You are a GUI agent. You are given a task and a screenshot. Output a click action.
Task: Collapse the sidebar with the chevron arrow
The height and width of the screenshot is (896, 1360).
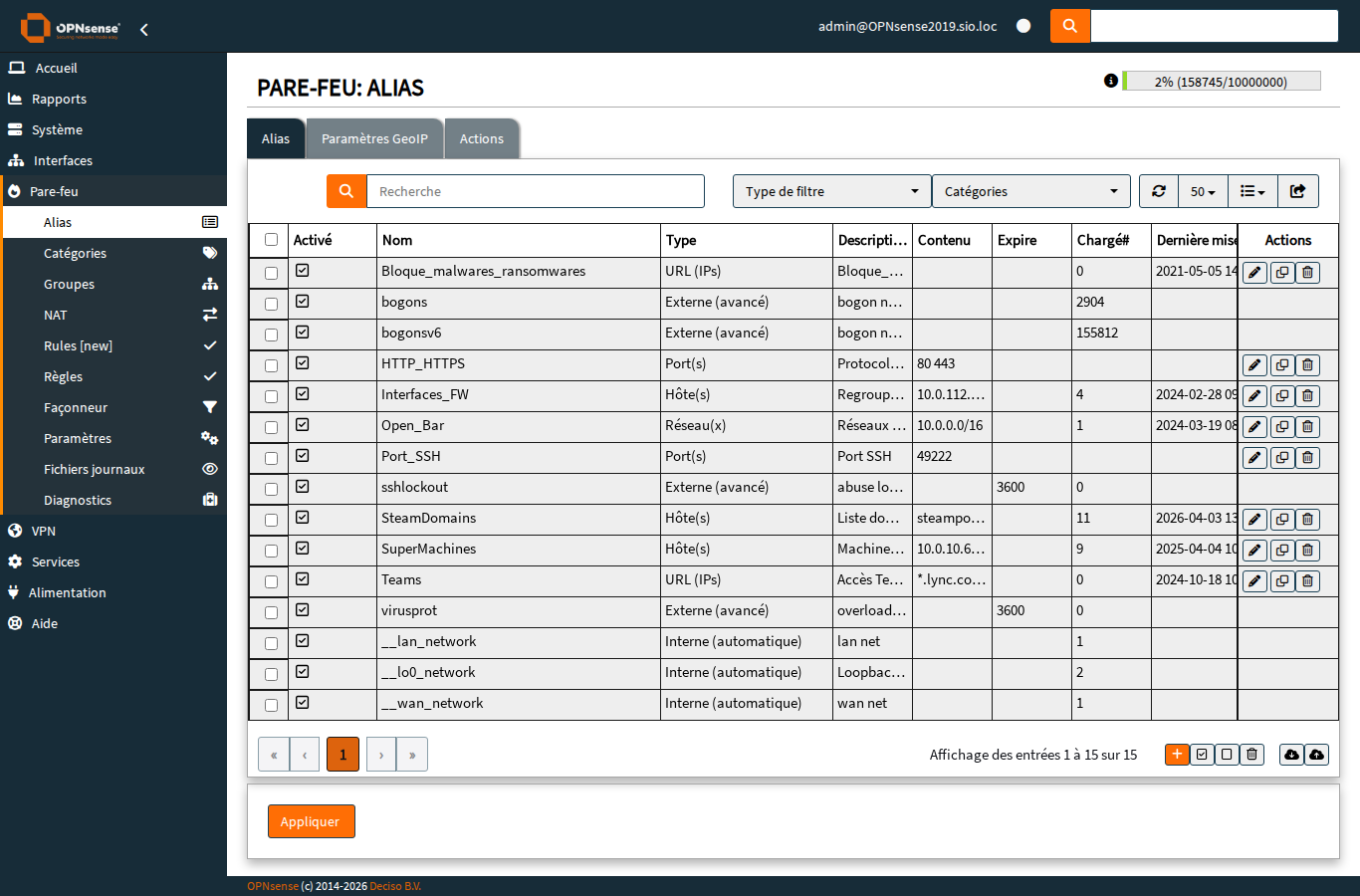point(144,30)
